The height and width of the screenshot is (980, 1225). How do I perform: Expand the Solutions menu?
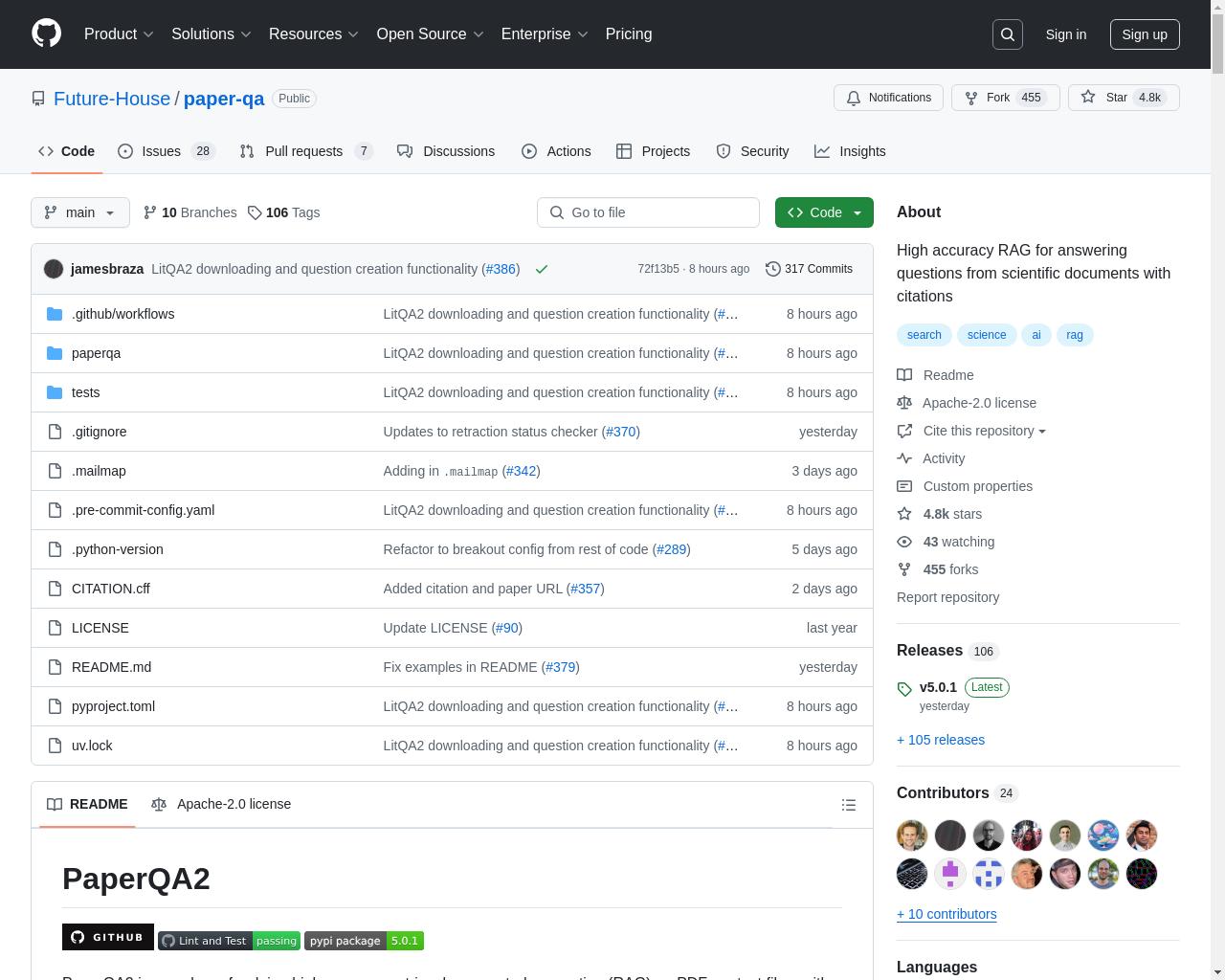212,34
